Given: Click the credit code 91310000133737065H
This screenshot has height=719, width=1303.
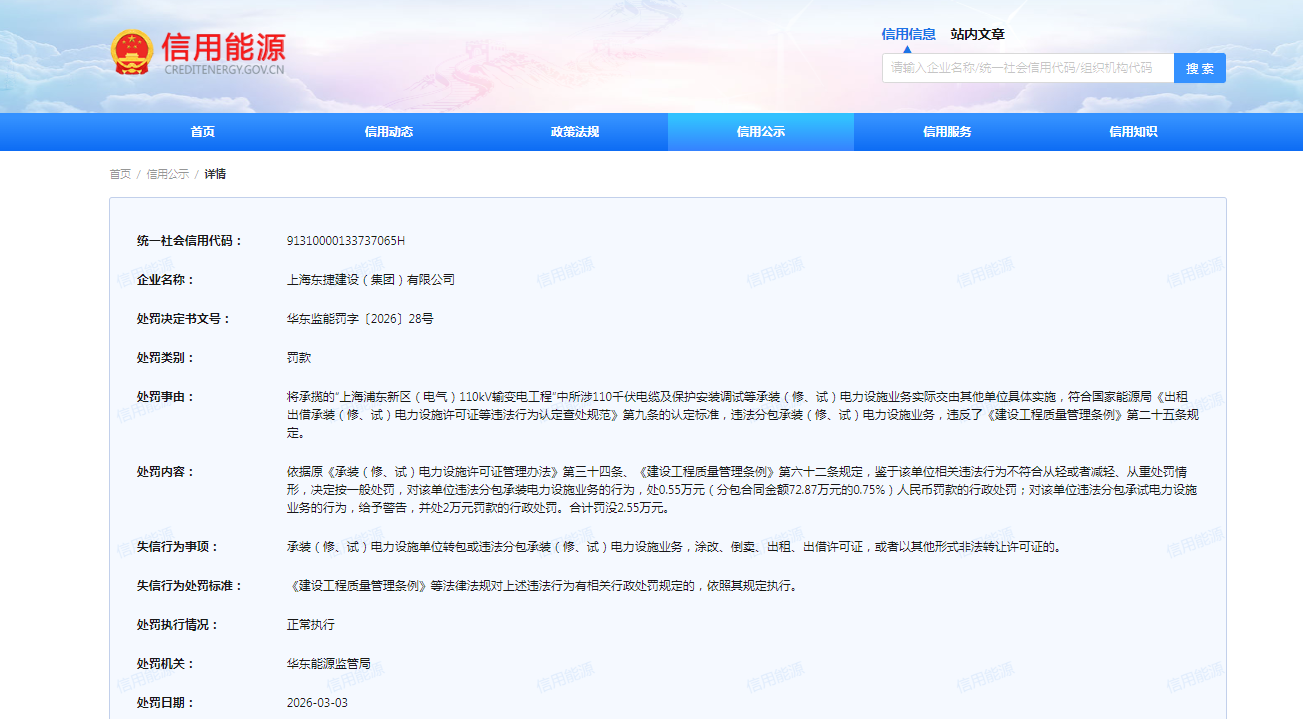Looking at the screenshot, I should (x=345, y=241).
